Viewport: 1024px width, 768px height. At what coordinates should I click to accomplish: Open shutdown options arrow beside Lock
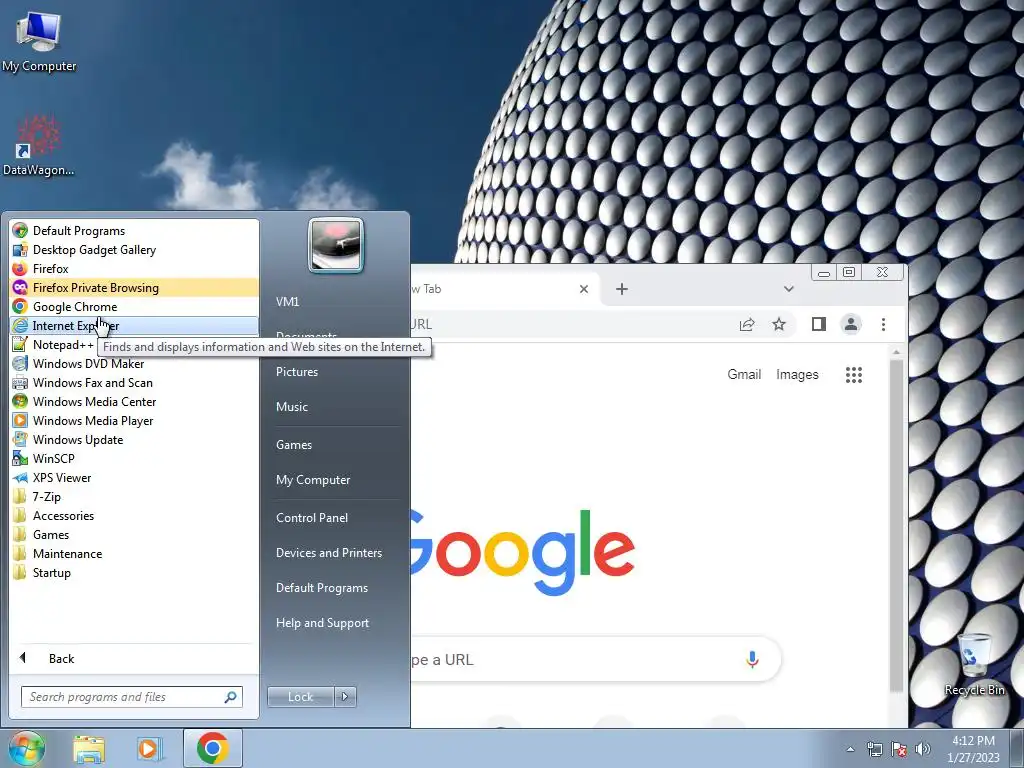point(345,697)
